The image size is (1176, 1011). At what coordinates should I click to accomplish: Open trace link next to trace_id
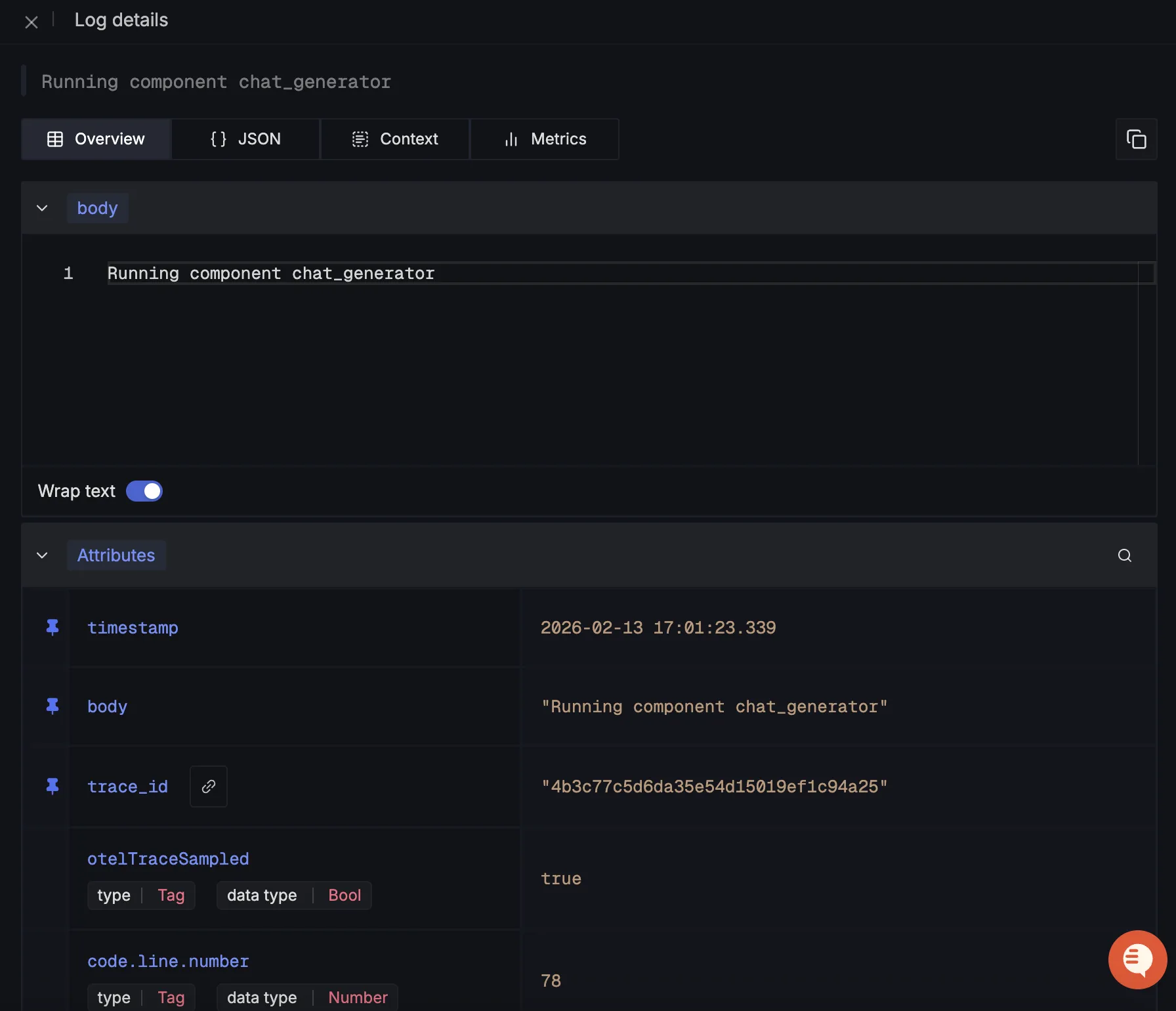(209, 786)
